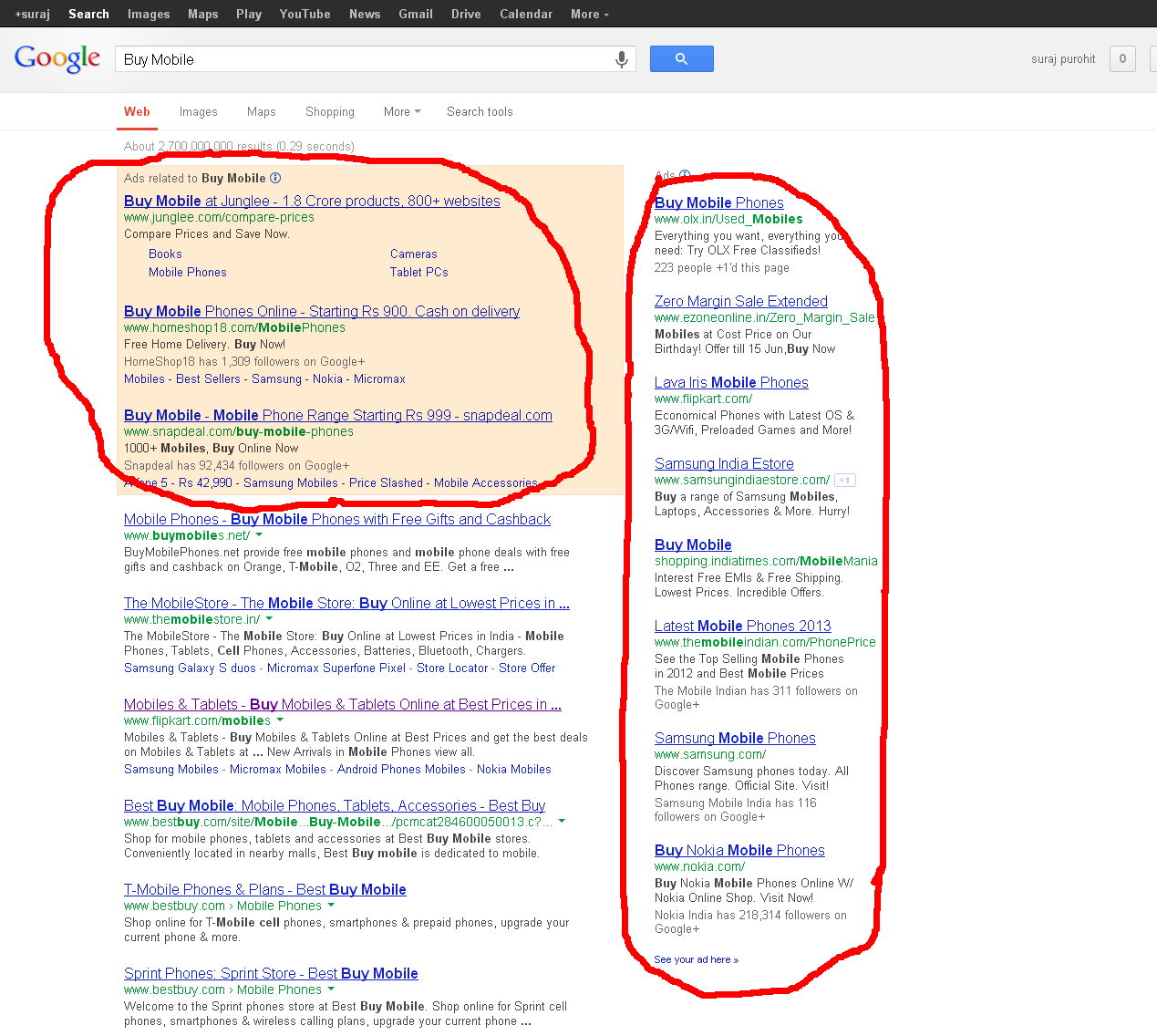1157x1036 pixels.
Task: Open +suraj profile in top bar
Action: [32, 14]
